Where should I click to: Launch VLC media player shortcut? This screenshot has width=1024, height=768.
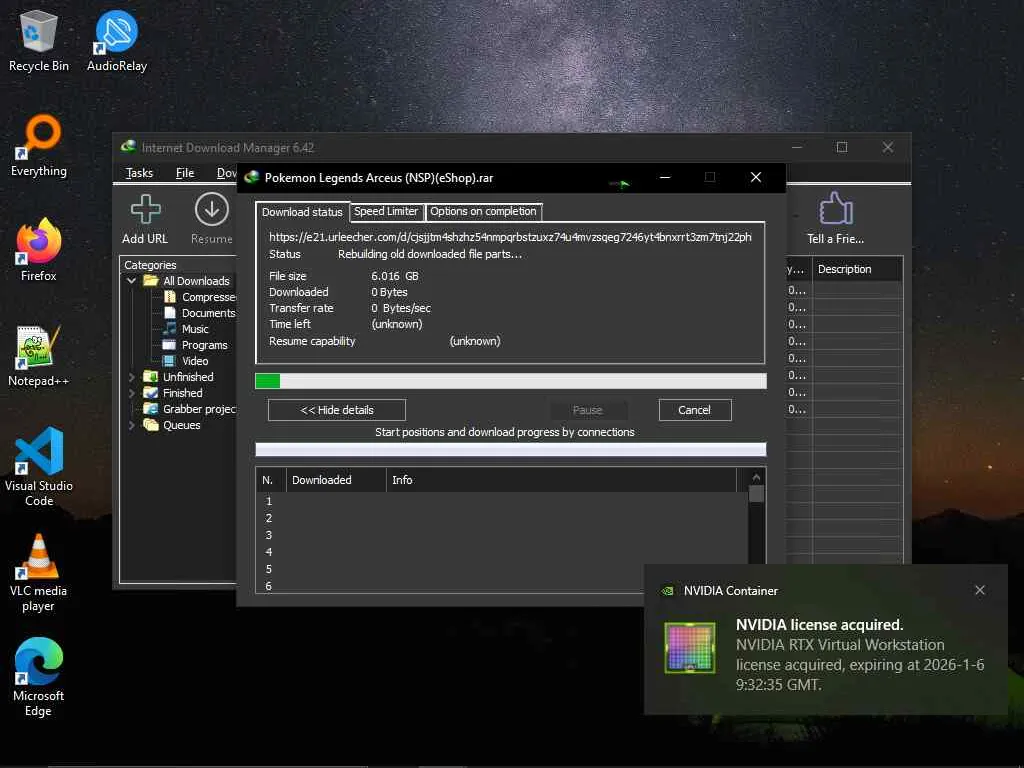click(x=39, y=572)
